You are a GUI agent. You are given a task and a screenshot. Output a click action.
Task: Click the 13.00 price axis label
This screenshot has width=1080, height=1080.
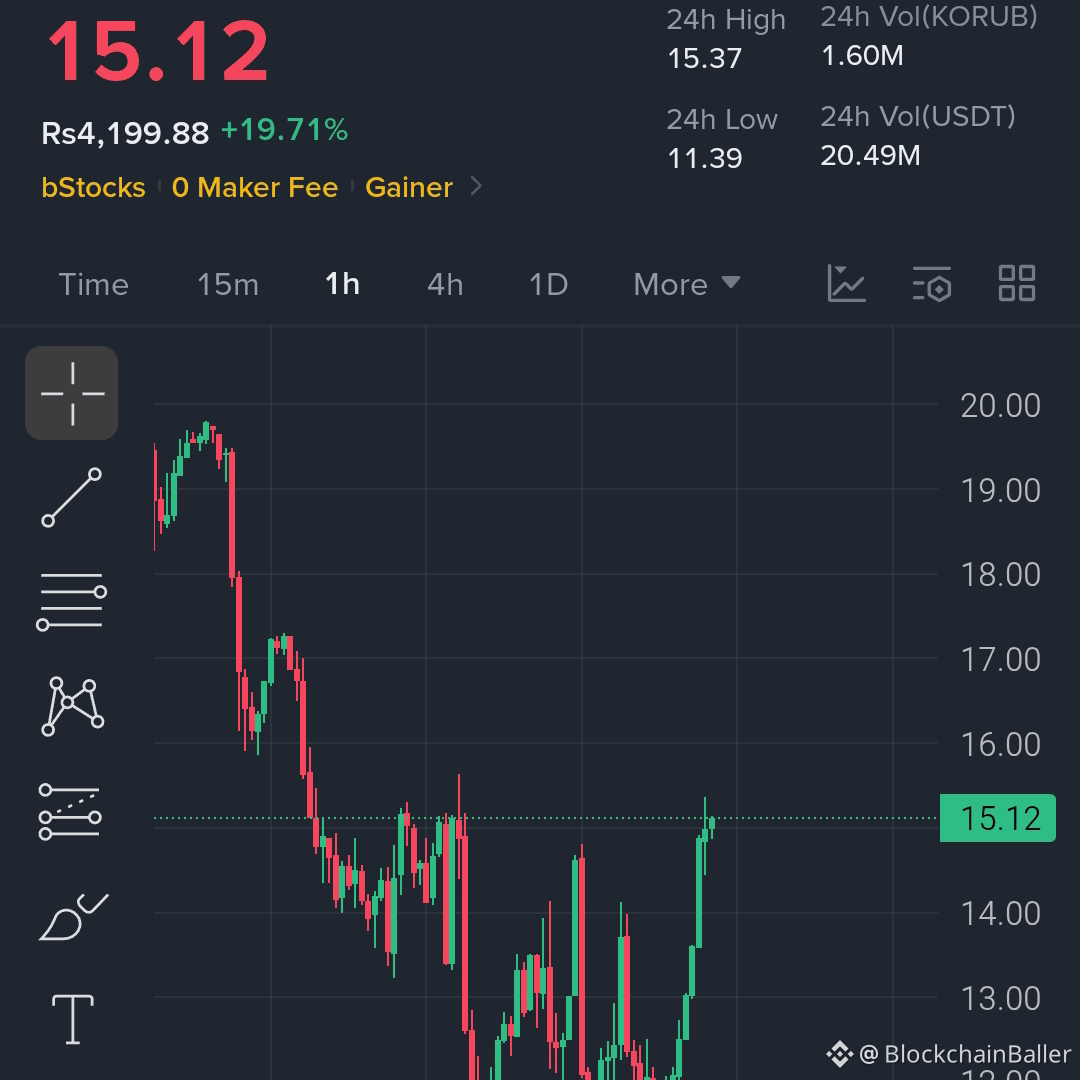[x=1000, y=999]
